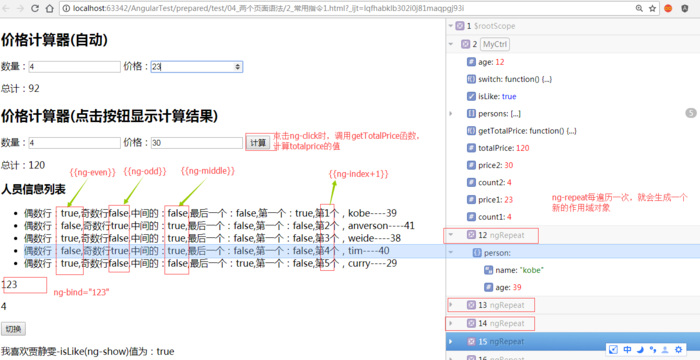
Task: Select the kobe----39 list row
Action: tap(210, 213)
